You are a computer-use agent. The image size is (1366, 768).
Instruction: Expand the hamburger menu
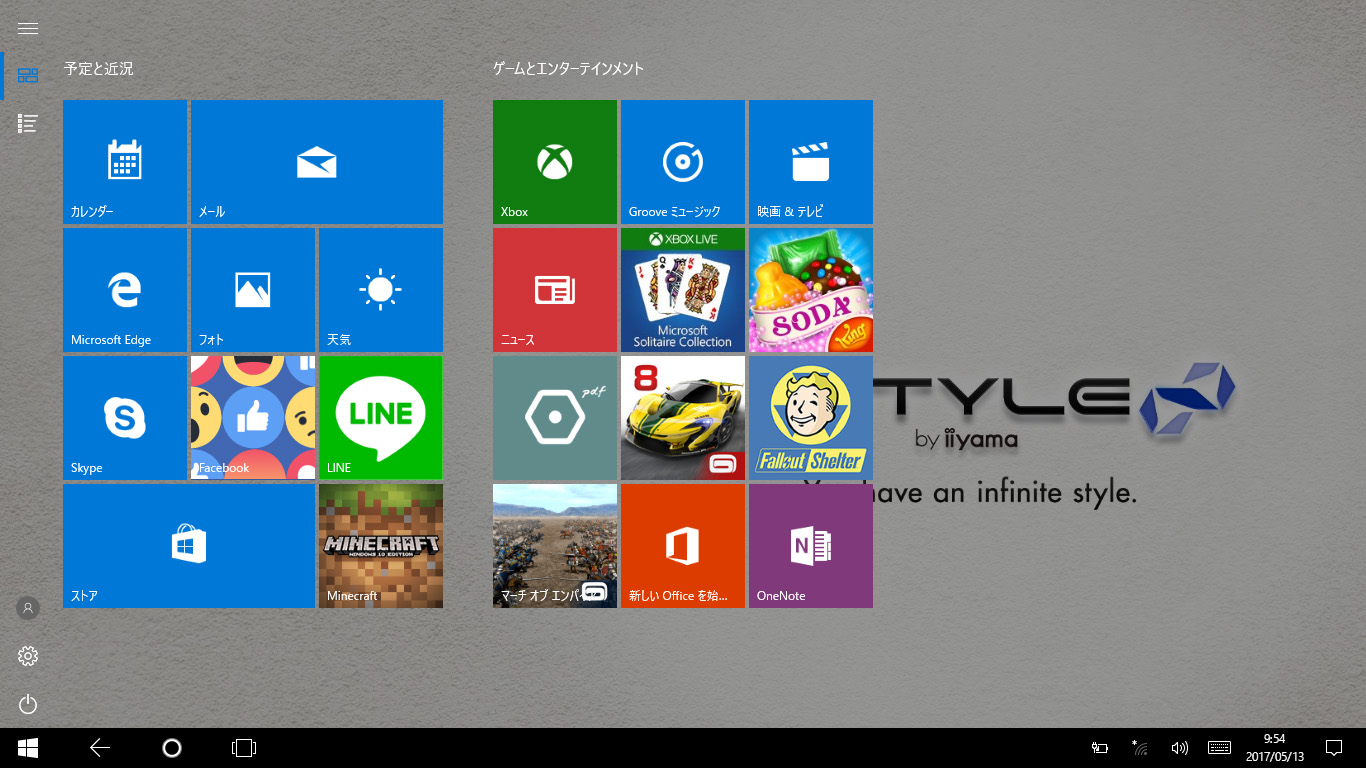(x=28, y=28)
